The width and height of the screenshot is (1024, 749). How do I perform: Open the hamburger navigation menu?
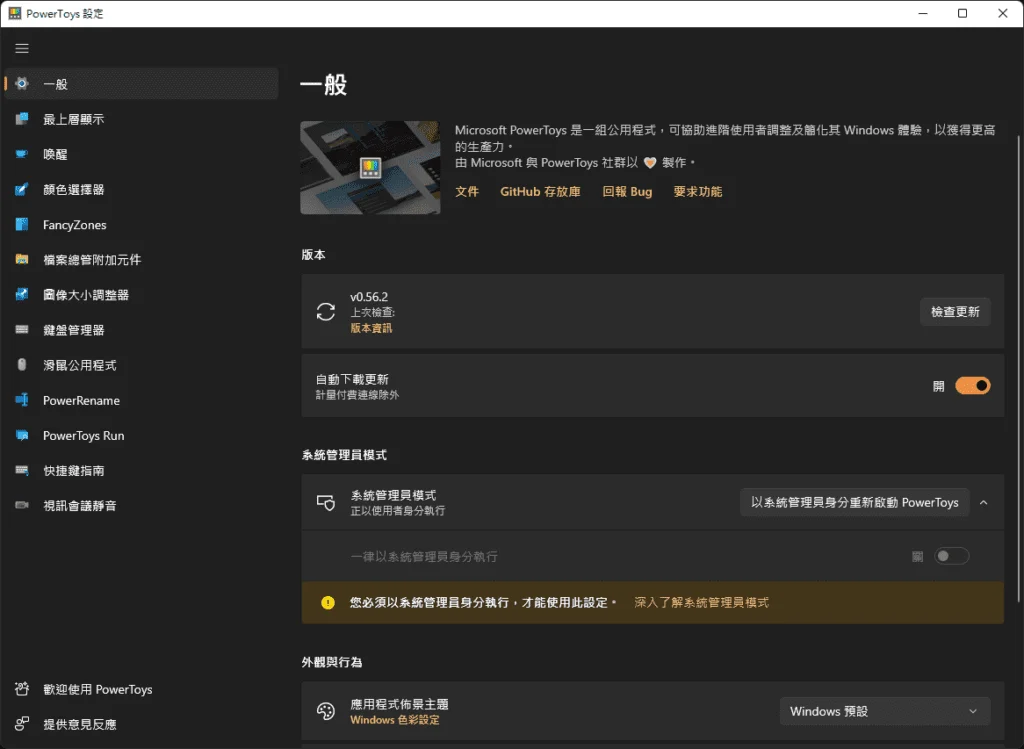pyautogui.click(x=22, y=48)
